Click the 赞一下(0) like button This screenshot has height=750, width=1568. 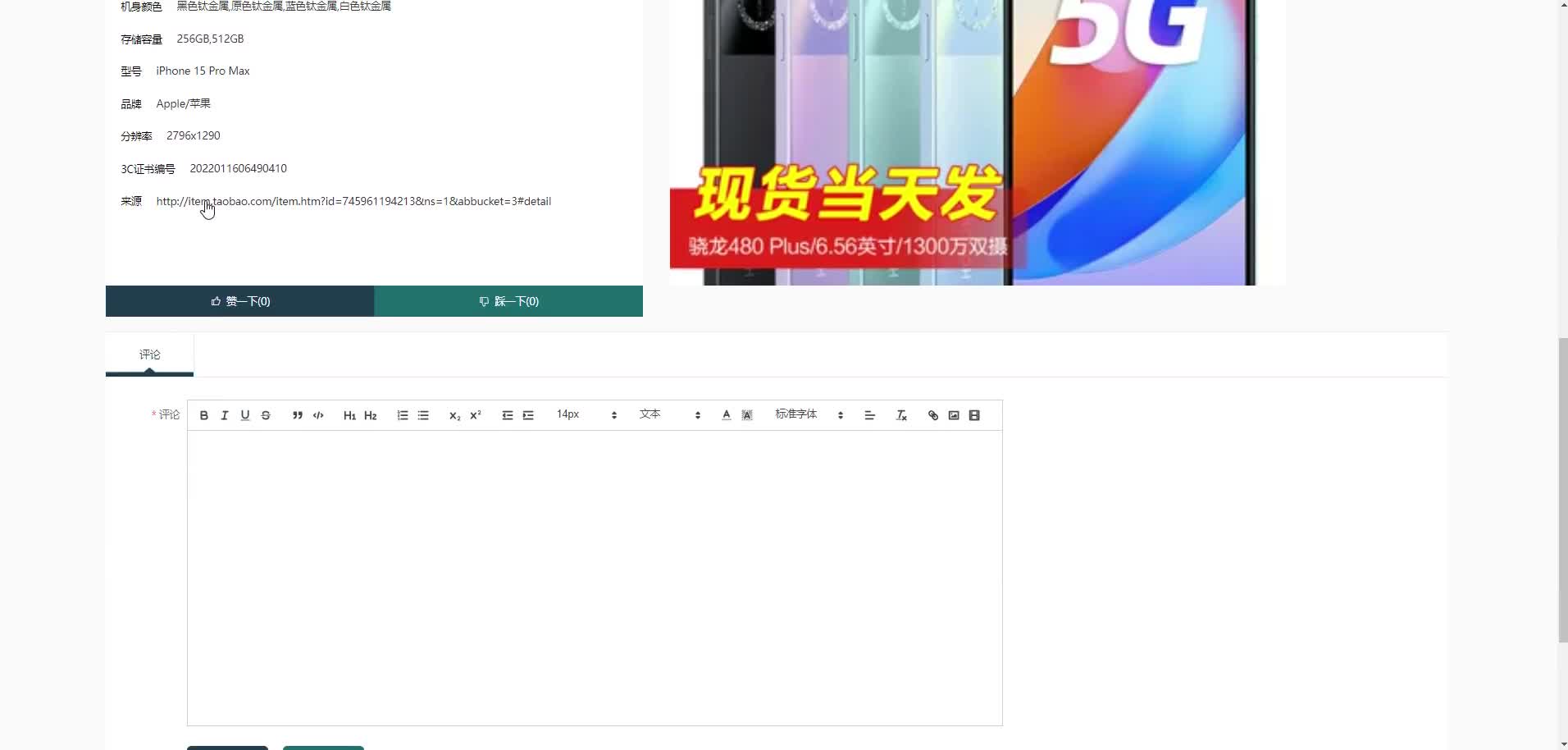click(240, 300)
